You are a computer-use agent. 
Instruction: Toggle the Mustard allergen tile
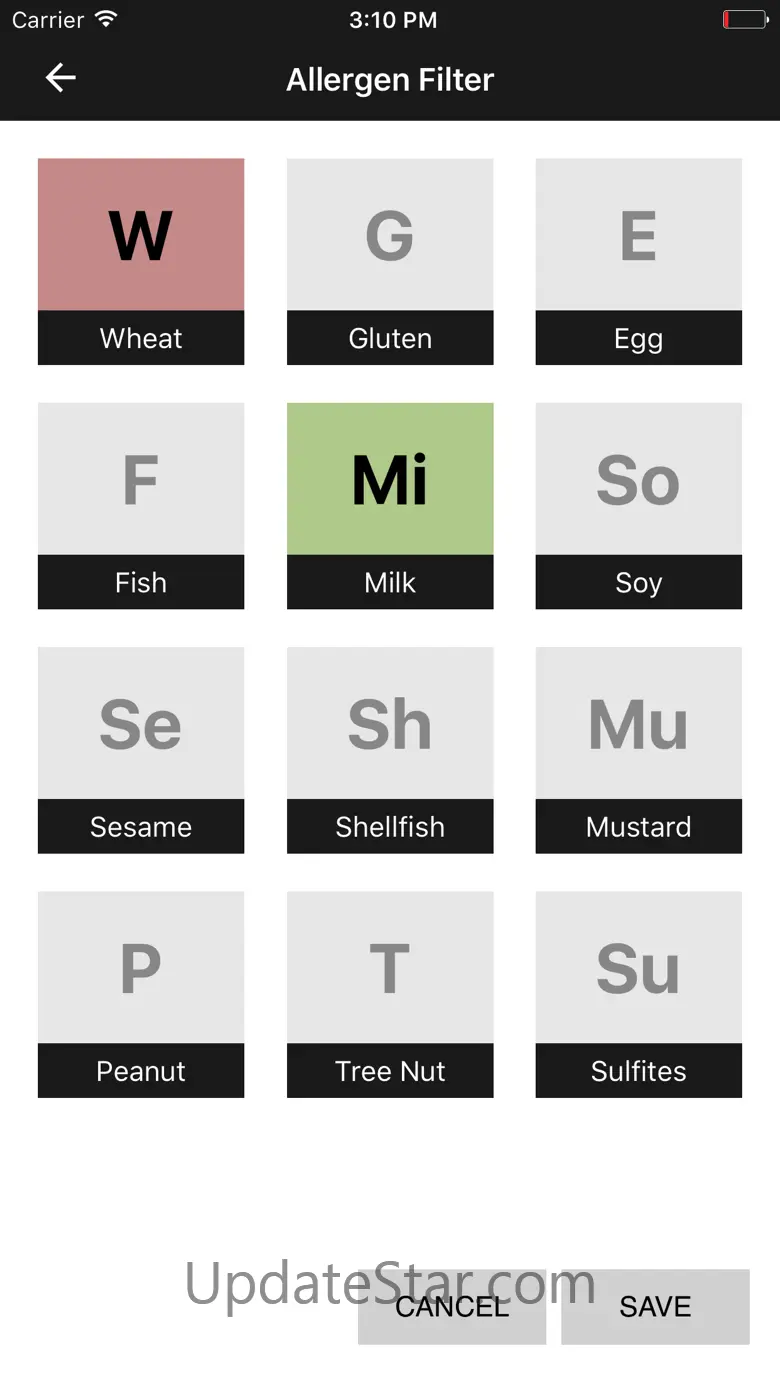pyautogui.click(x=638, y=723)
